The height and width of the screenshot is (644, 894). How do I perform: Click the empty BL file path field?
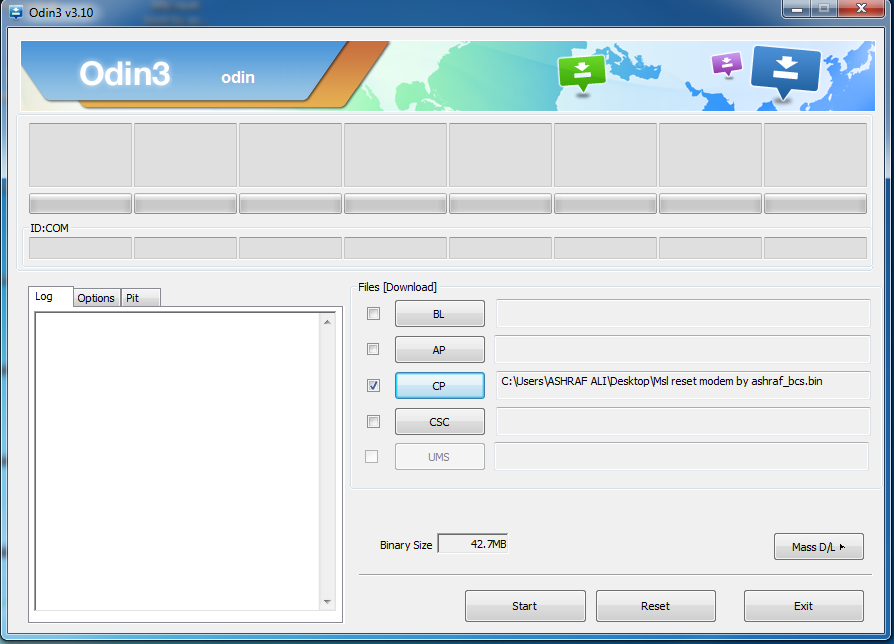tap(683, 313)
